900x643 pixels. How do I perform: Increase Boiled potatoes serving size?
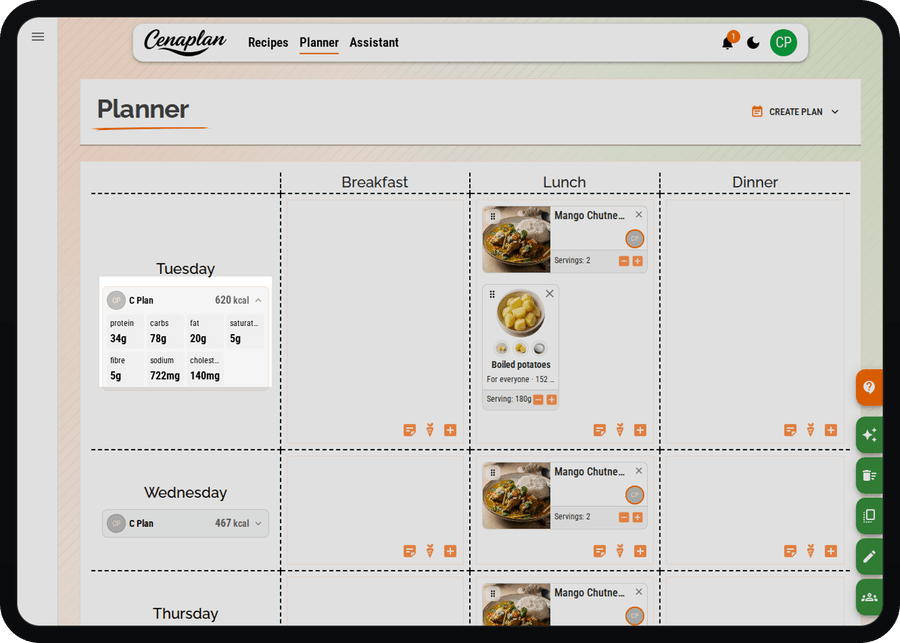(552, 400)
